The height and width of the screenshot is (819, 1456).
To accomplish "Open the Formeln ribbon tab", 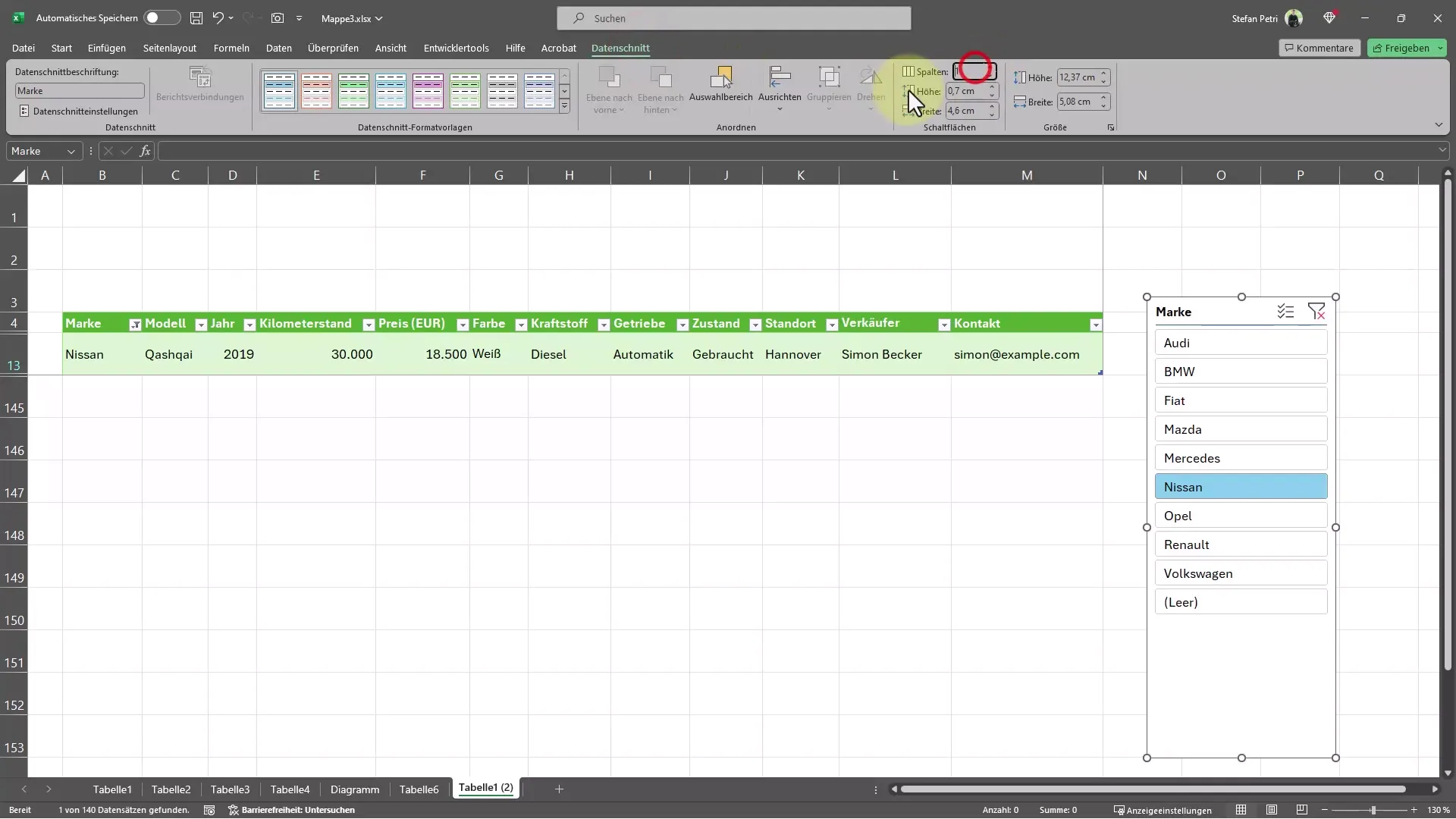I will (x=231, y=48).
